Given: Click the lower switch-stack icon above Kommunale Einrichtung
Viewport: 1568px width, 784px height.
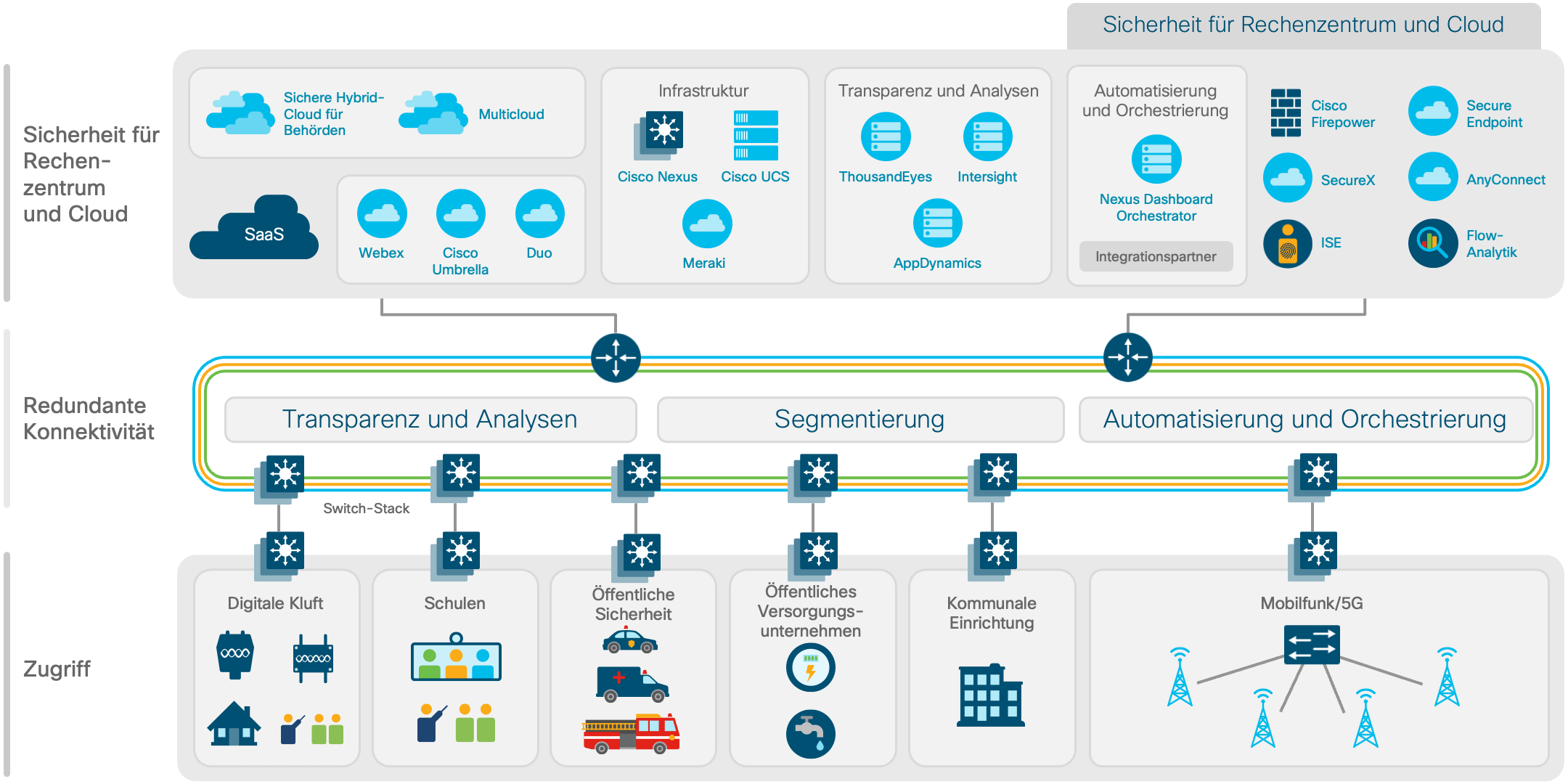Looking at the screenshot, I should (992, 556).
